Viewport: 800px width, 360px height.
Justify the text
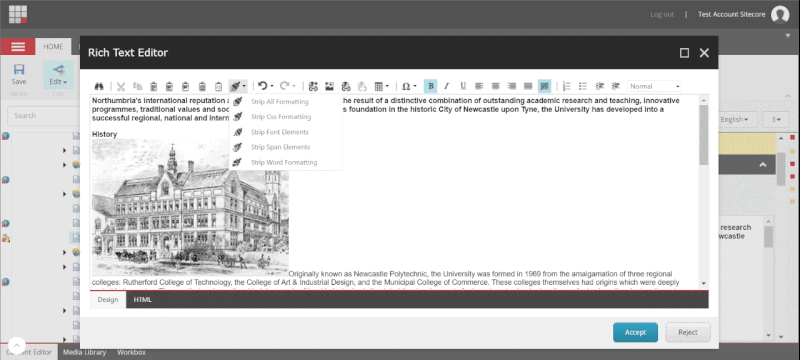click(x=528, y=86)
